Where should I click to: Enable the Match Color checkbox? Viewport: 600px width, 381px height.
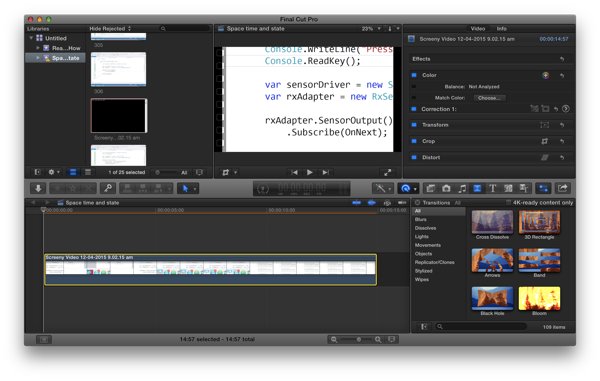point(414,98)
